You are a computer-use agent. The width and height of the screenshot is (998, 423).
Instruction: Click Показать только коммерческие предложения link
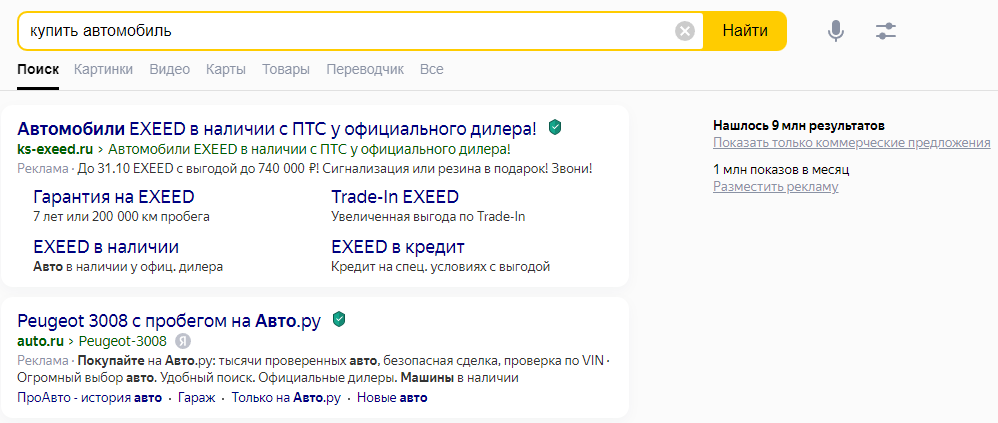pyautogui.click(x=852, y=143)
